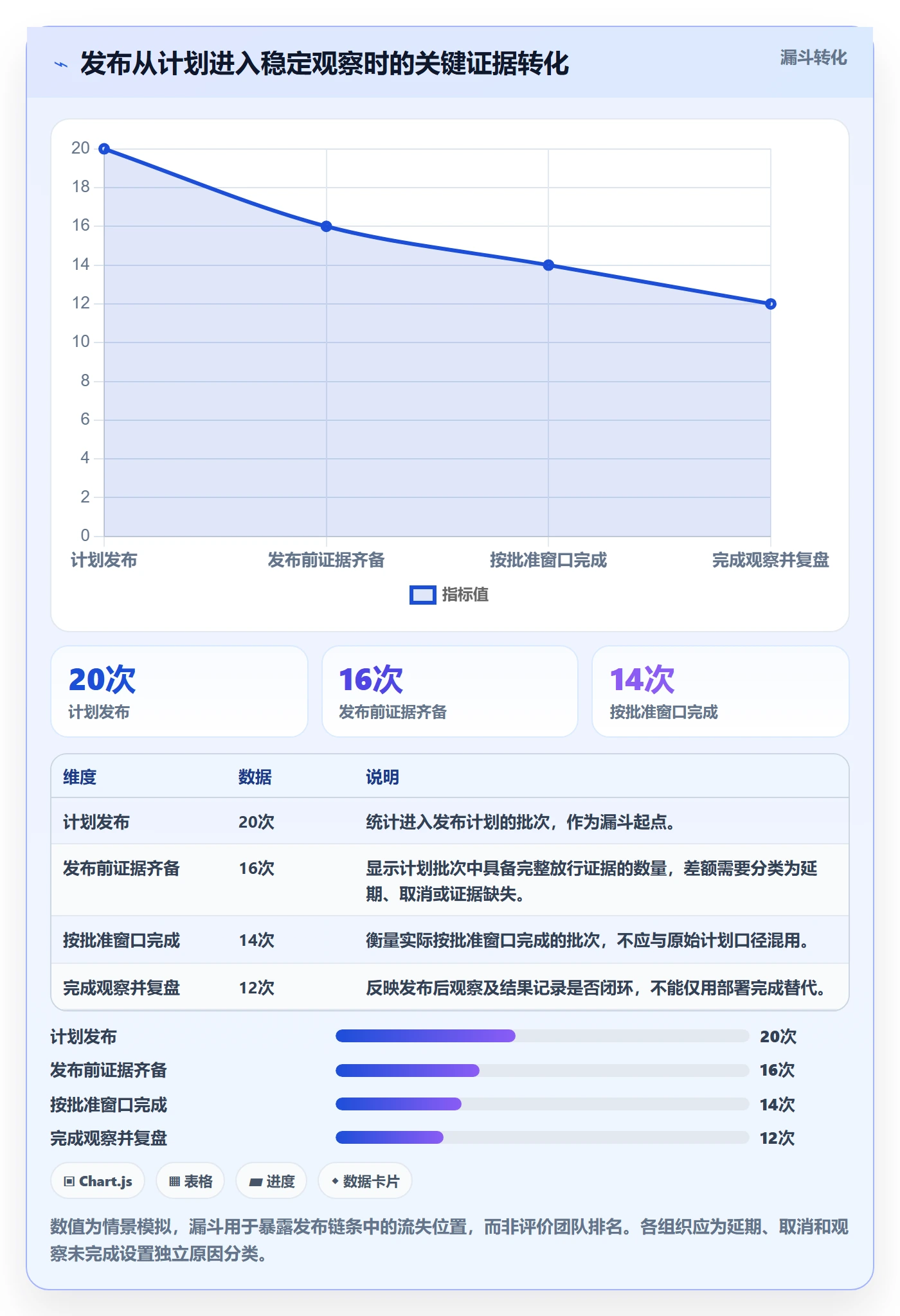Click the chart data point for 完成观察并复盘
This screenshot has width=900, height=1316.
coord(771,304)
